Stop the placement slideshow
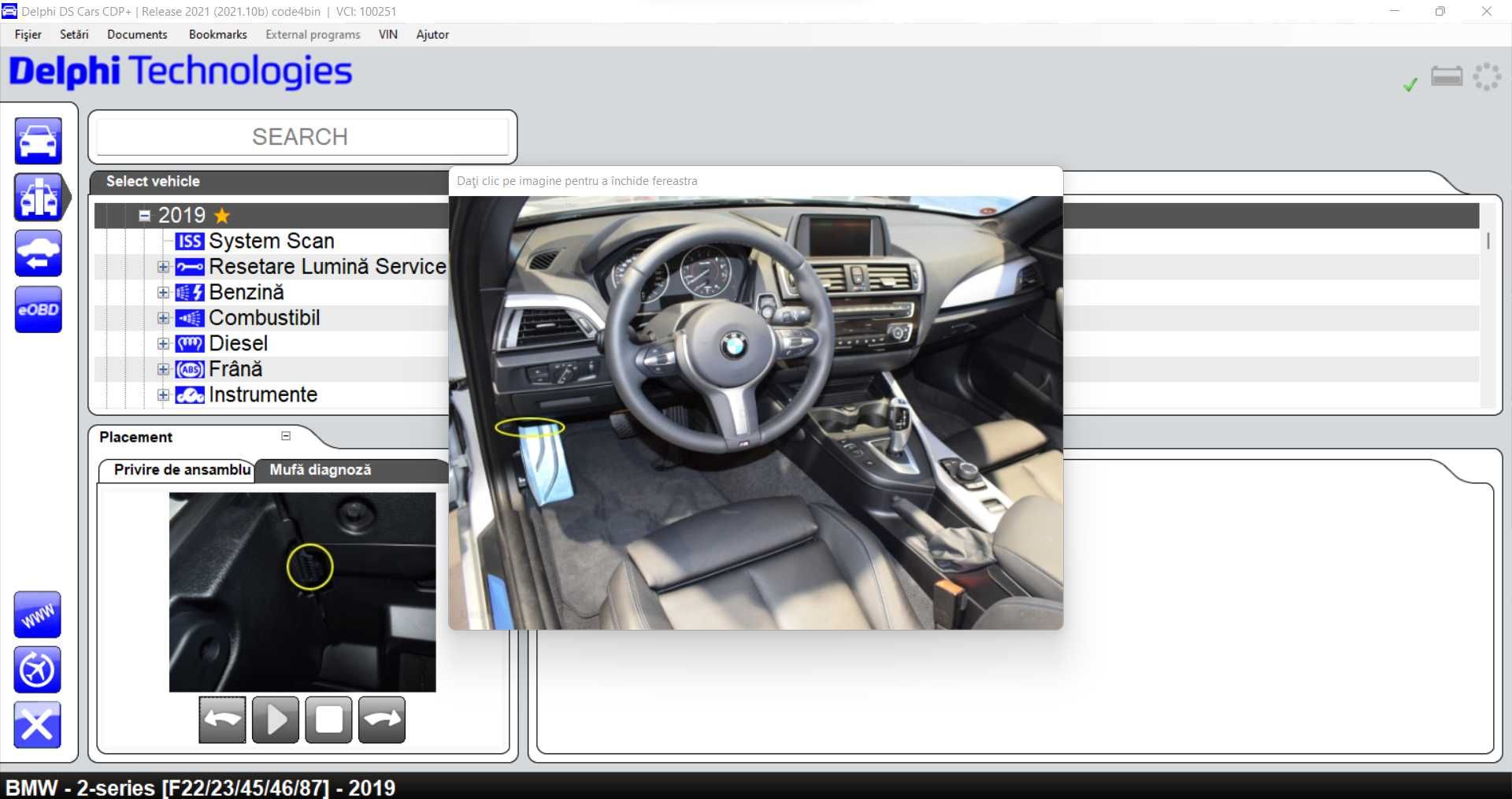Image resolution: width=1512 pixels, height=799 pixels. [x=328, y=719]
